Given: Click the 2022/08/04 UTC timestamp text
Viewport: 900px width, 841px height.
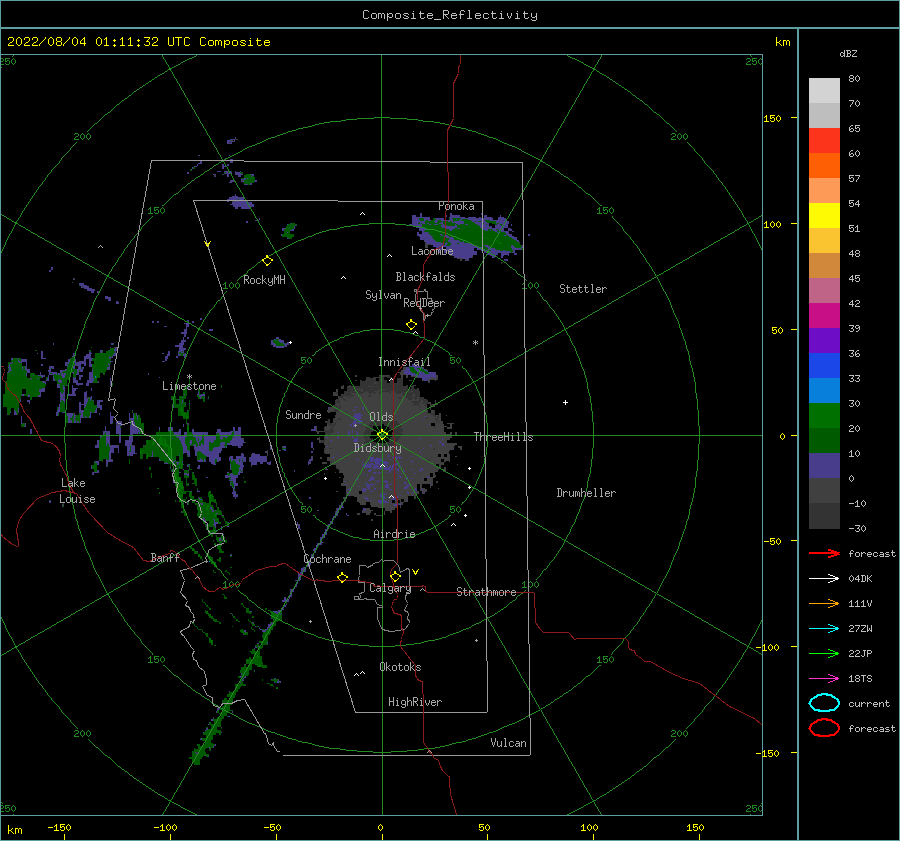Looking at the screenshot, I should pos(138,42).
